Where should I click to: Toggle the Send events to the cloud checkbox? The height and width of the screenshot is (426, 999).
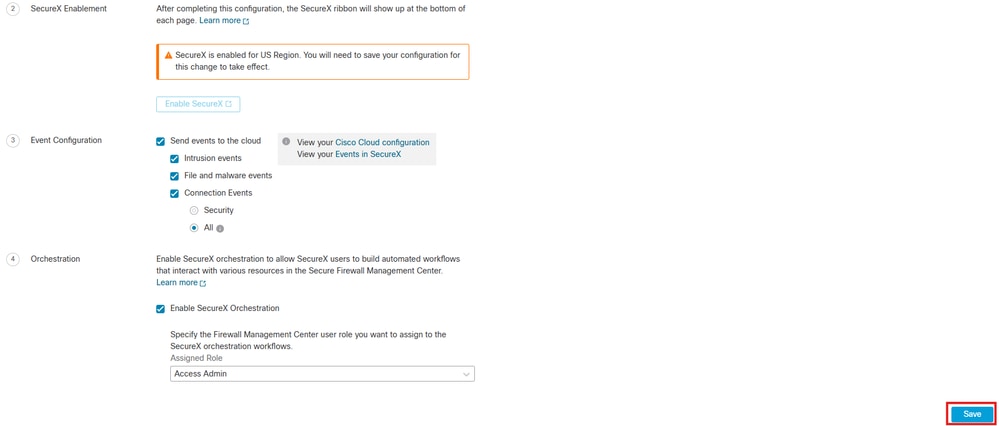click(x=160, y=142)
